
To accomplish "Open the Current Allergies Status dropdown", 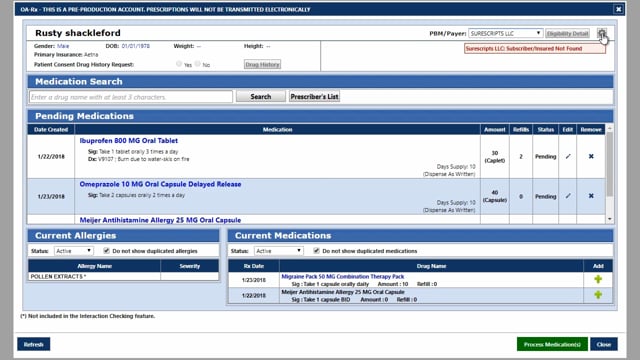I will (73, 251).
